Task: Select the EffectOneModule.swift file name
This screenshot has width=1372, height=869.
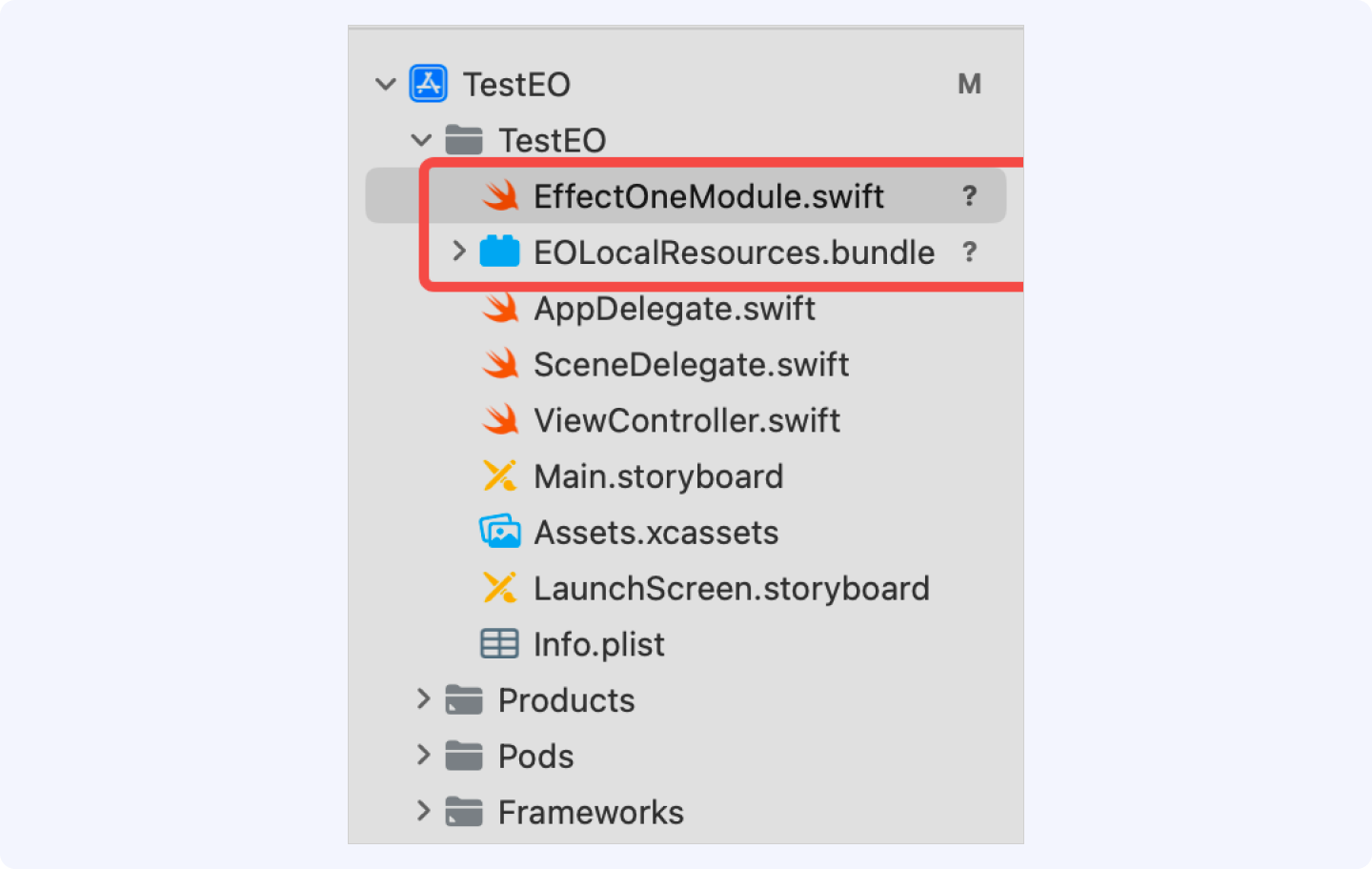Action: [709, 196]
